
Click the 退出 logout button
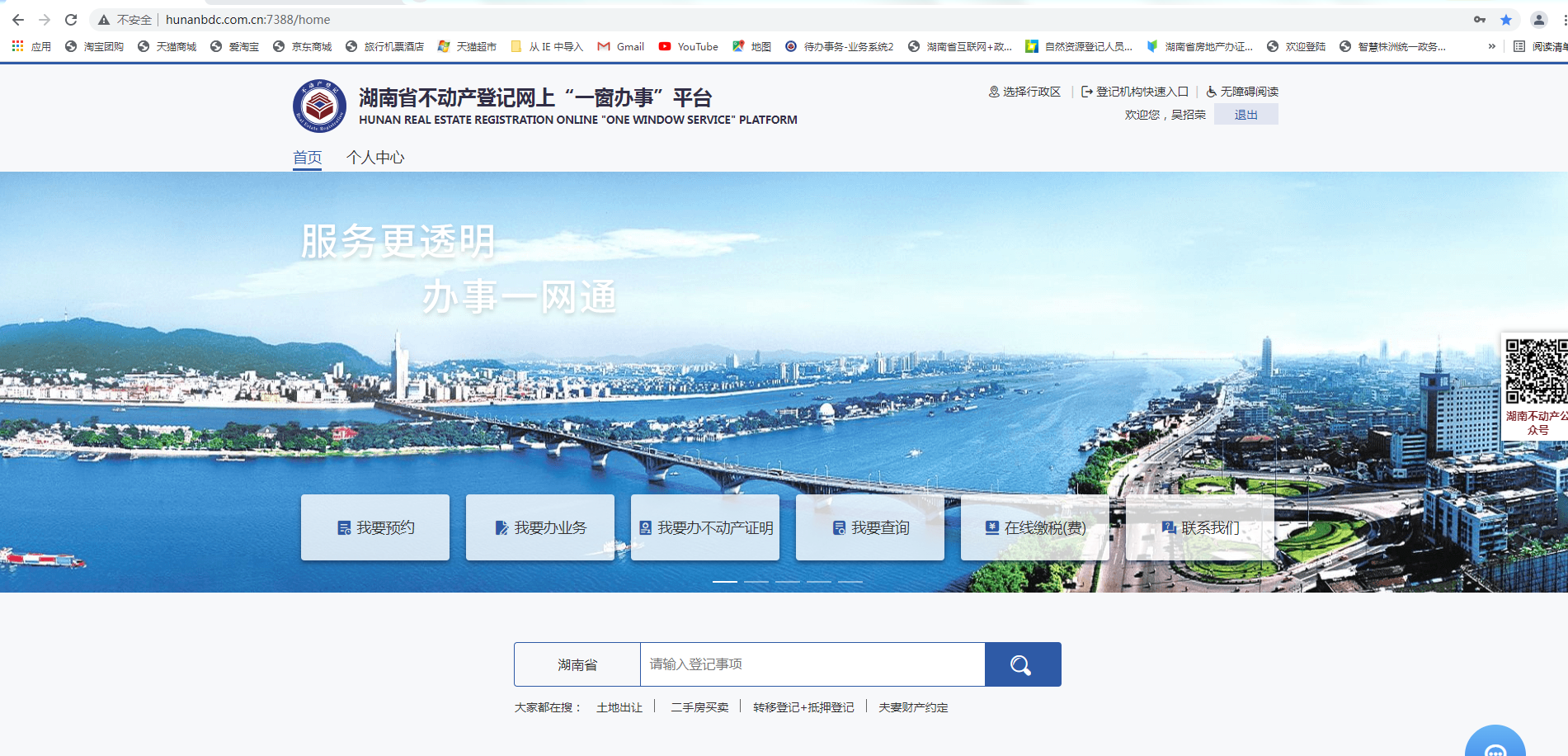(1245, 115)
